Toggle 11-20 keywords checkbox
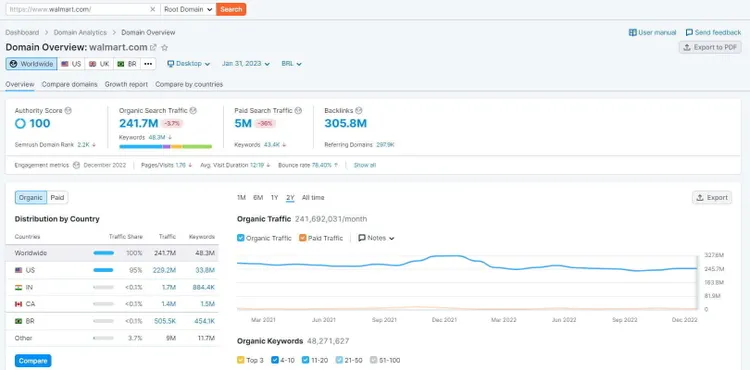Screen dimensions: 750x370 [x=305, y=360]
